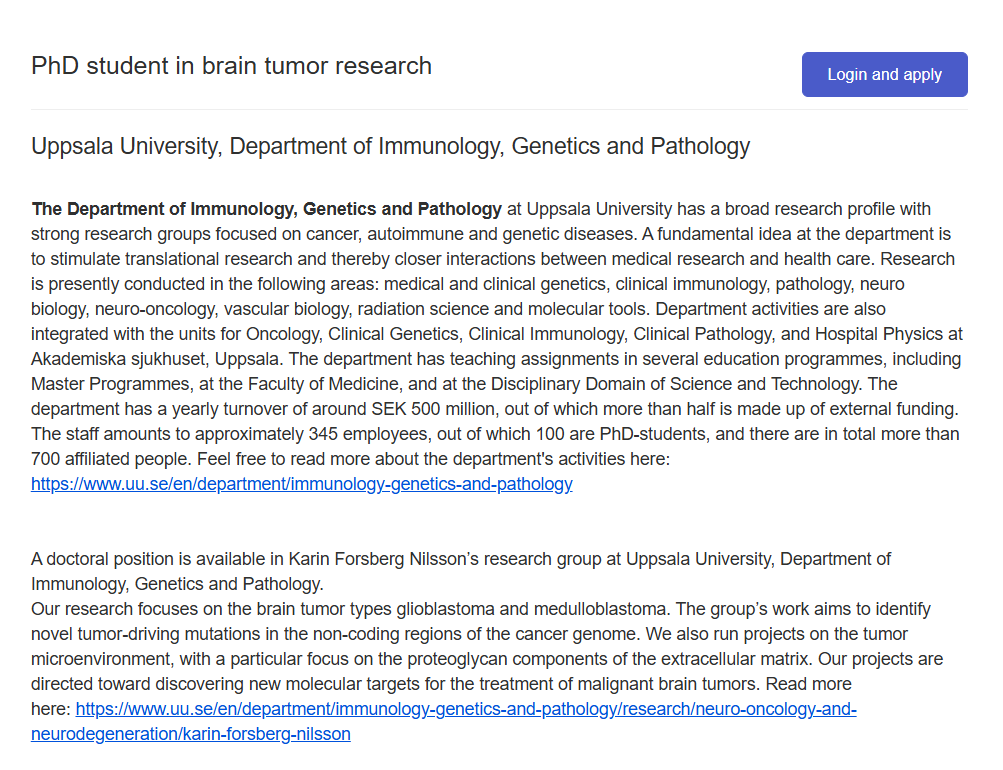Click the words 'glioblastoma and medulloblastoma'

pos(532,609)
